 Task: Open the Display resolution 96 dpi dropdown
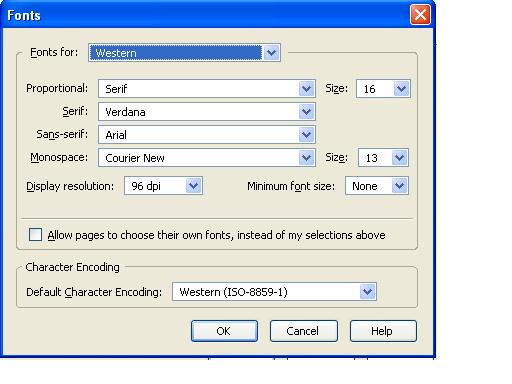click(163, 186)
